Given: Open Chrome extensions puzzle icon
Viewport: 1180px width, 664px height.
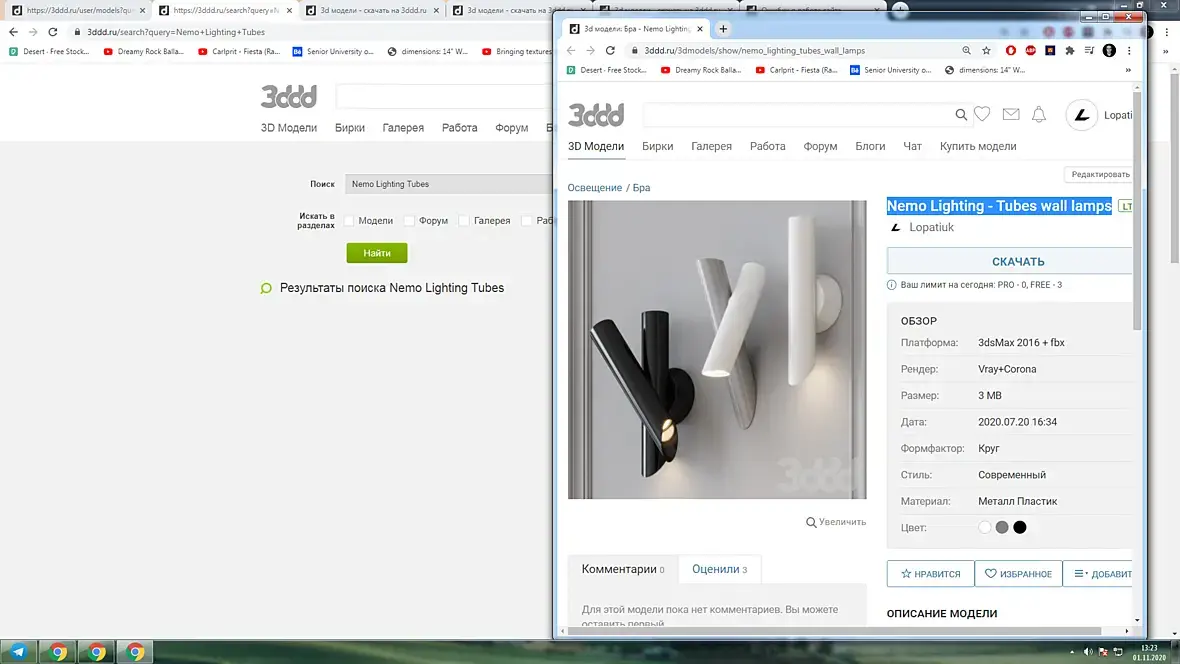Looking at the screenshot, I should click(x=1069, y=50).
